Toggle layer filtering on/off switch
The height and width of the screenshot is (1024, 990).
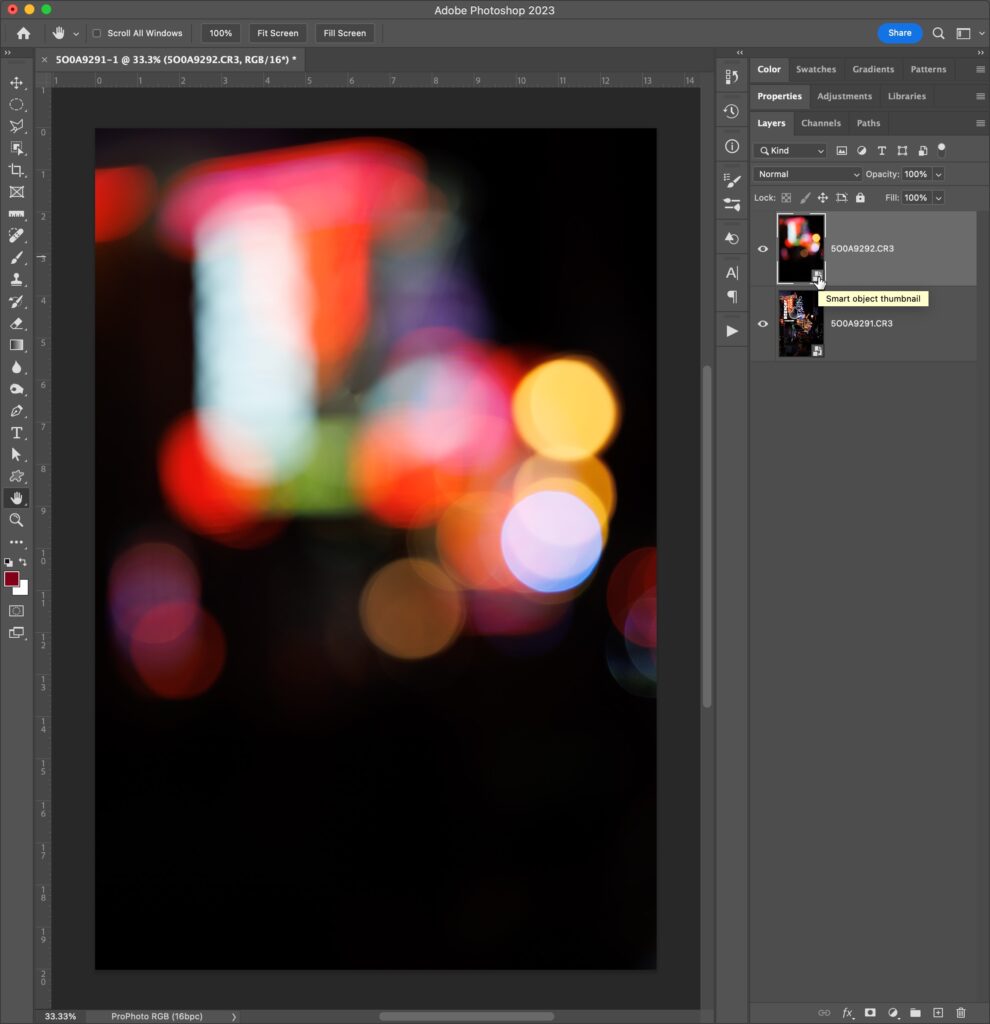tap(942, 150)
